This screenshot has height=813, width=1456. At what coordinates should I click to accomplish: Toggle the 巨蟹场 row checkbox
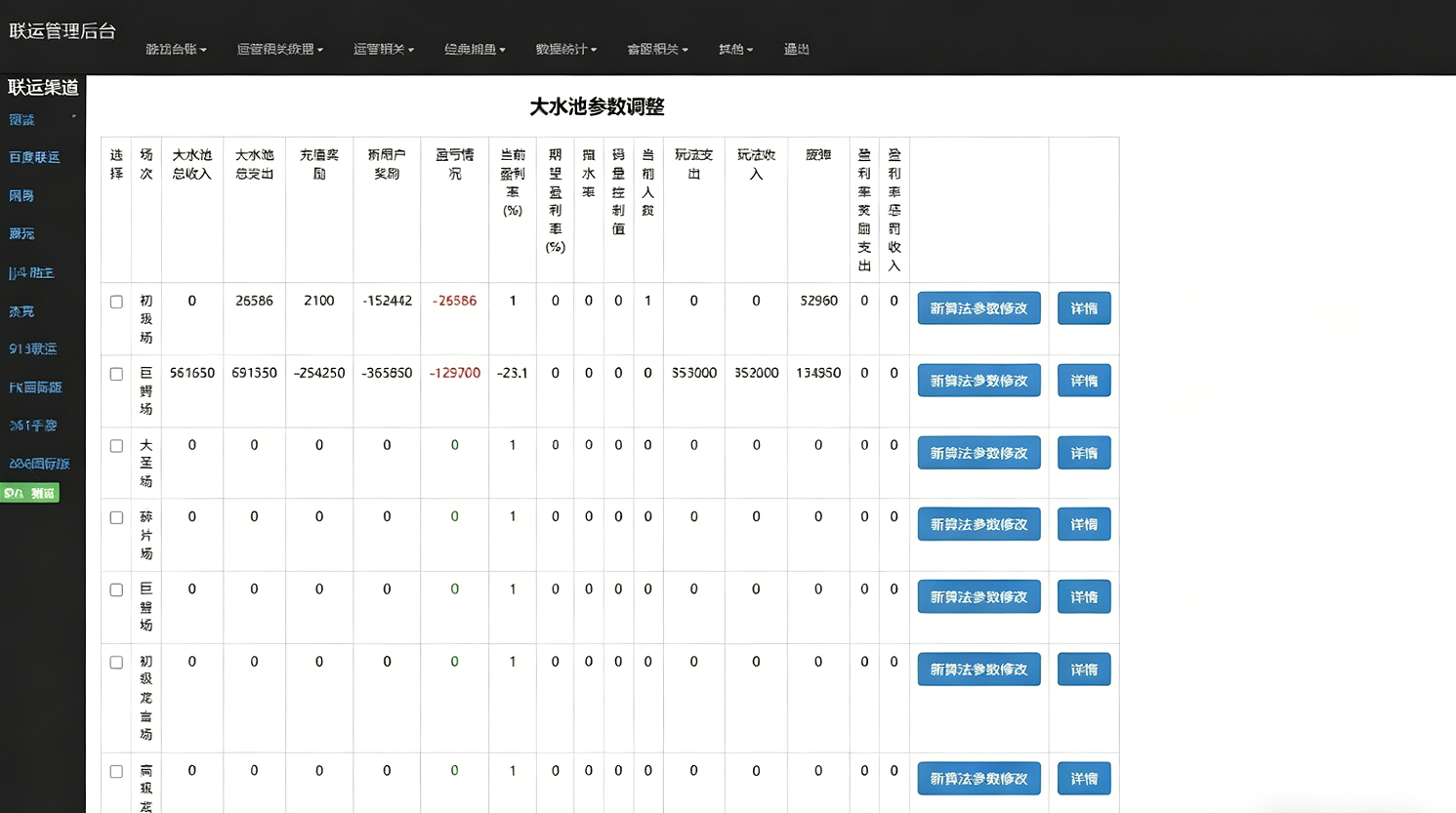point(116,590)
